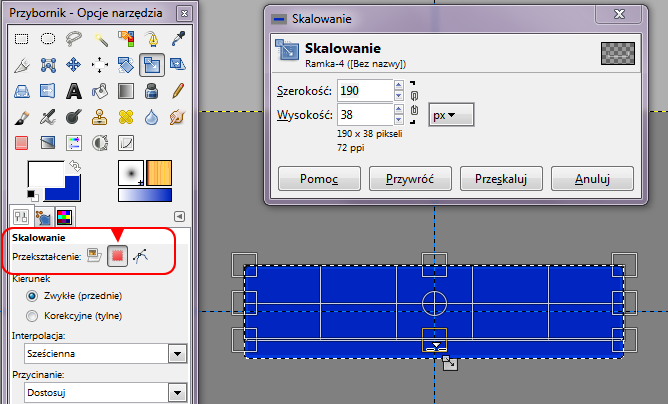Pick the Color Picker eyedropper tool
The width and height of the screenshot is (668, 404).
178,39
